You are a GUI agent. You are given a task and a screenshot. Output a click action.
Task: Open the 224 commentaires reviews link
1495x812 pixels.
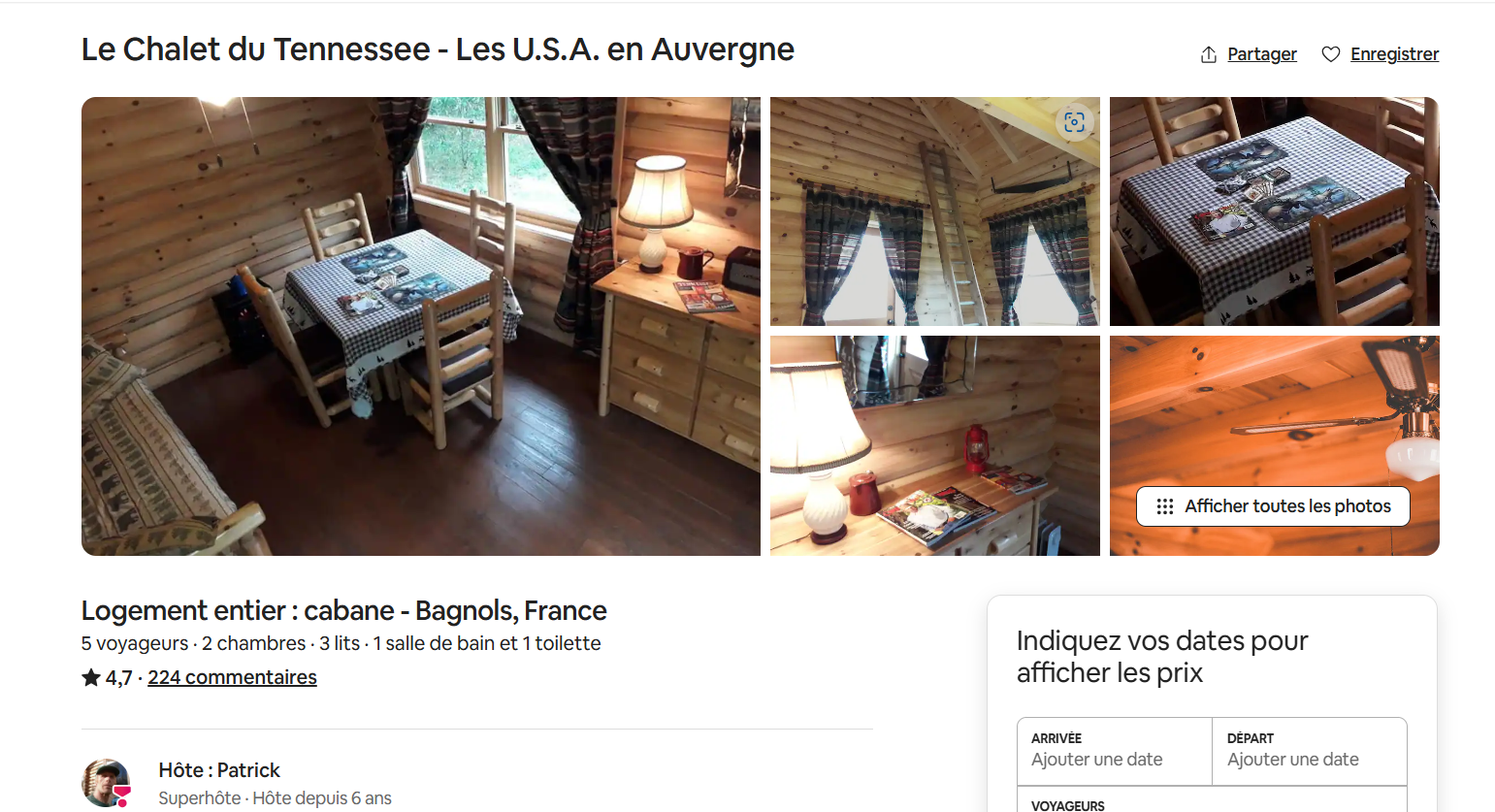click(x=232, y=677)
